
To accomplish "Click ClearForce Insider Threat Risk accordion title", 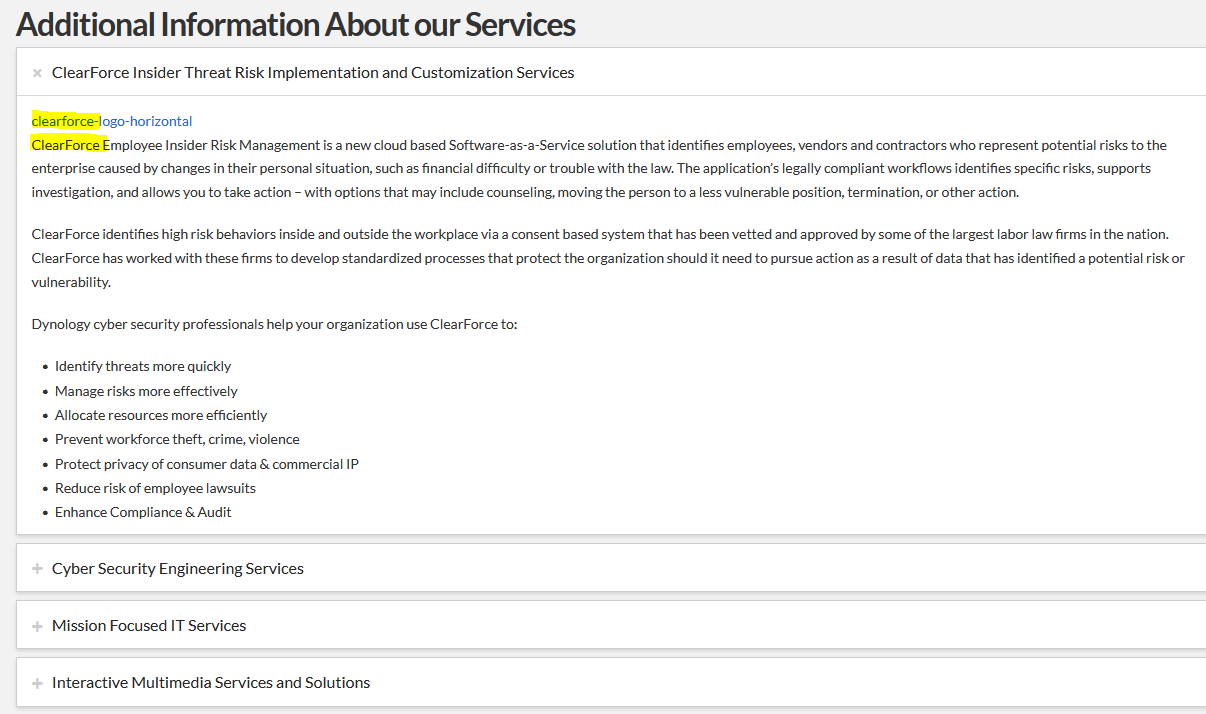I will 313,72.
